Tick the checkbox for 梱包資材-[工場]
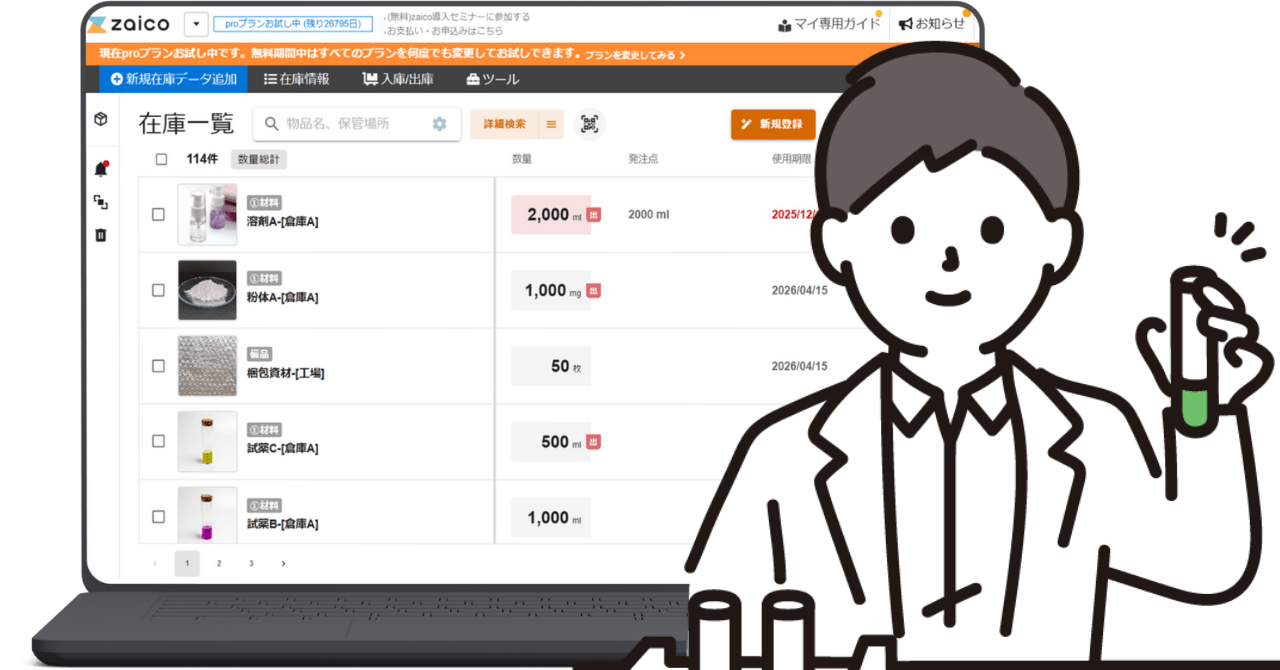Viewport: 1280px width, 670px height. pyautogui.click(x=158, y=366)
